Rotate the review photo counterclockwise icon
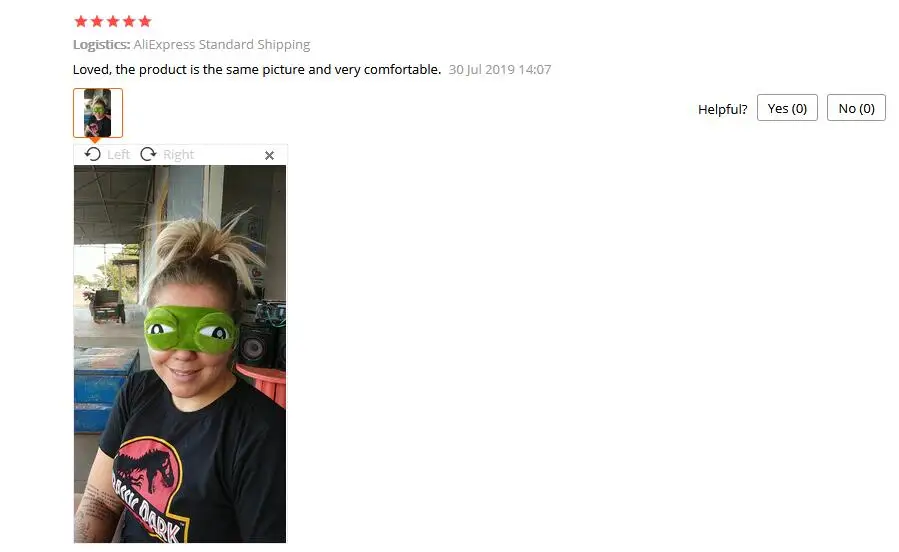 point(92,154)
